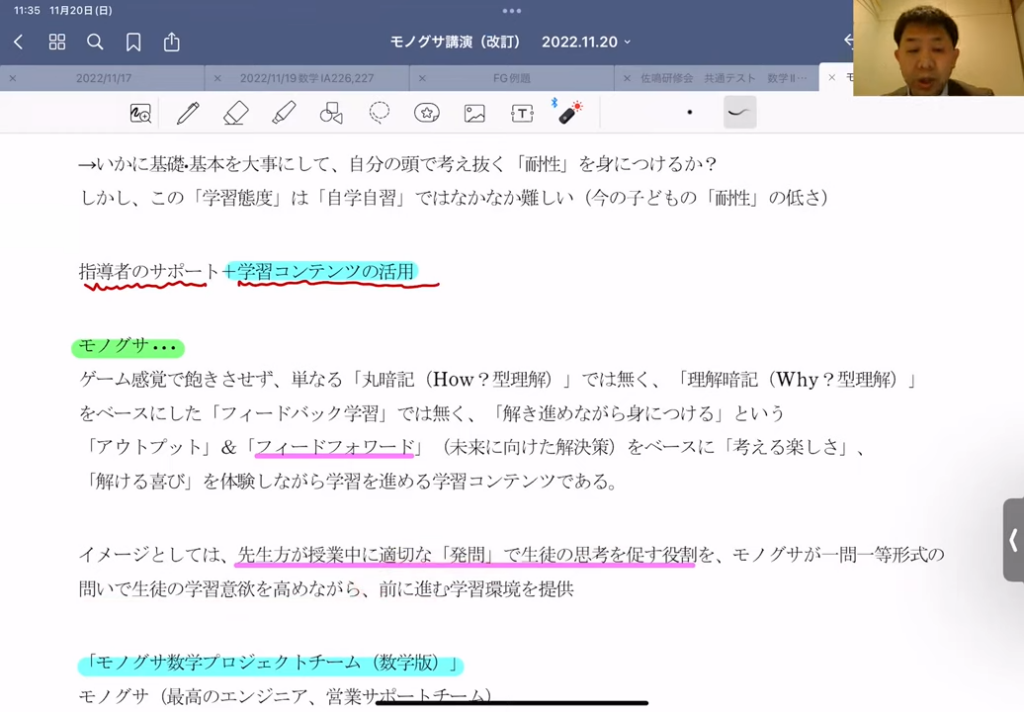1024x712 pixels.
Task: Open the share/export menu
Action: [171, 42]
